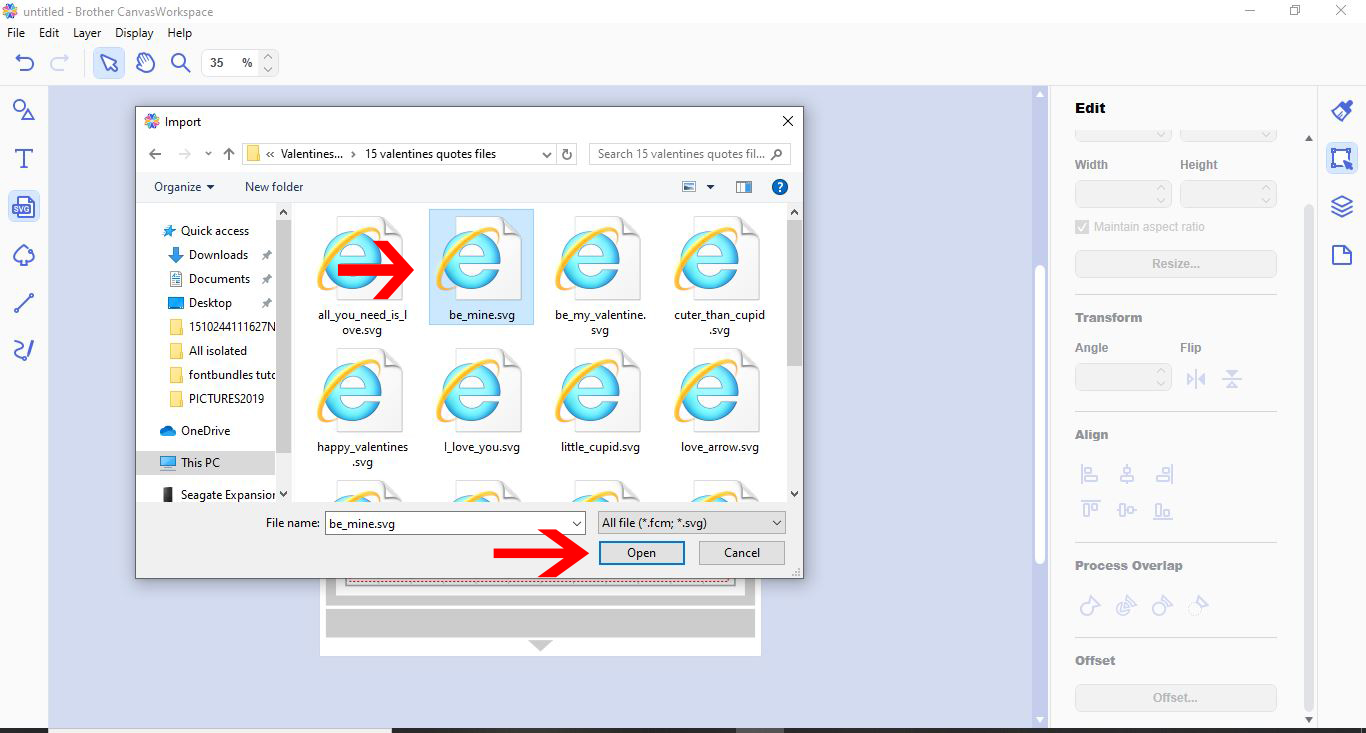Select the Hand pan tool

[x=145, y=62]
